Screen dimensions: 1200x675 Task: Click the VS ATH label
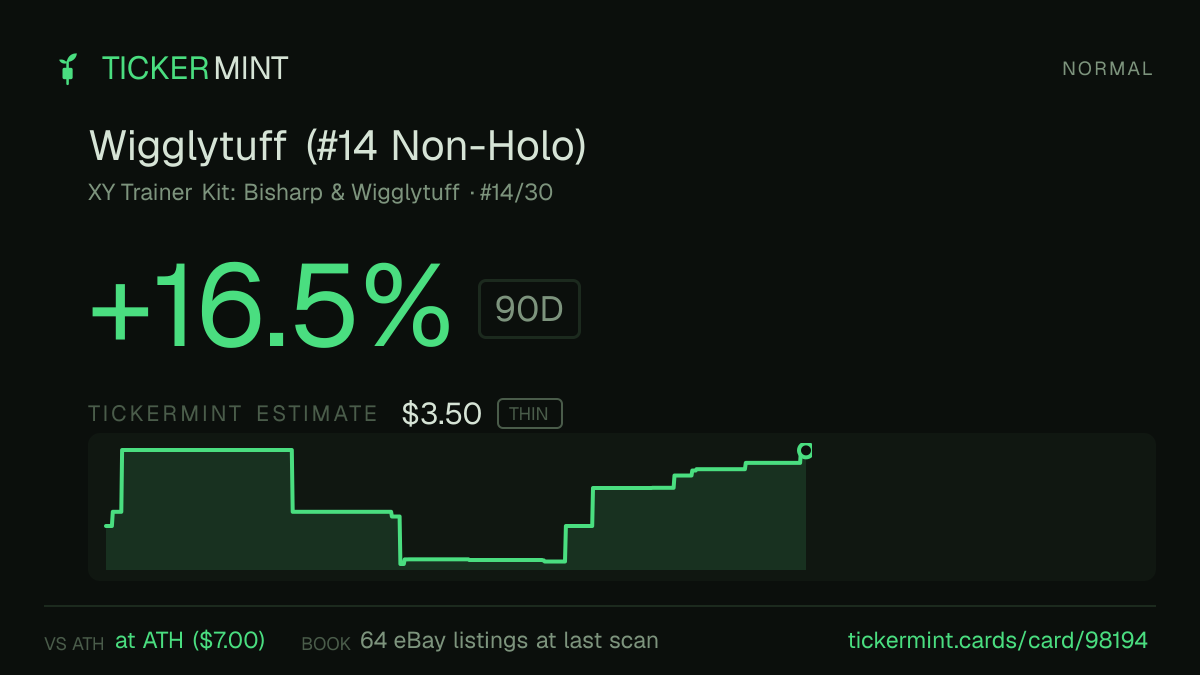[x=74, y=644]
